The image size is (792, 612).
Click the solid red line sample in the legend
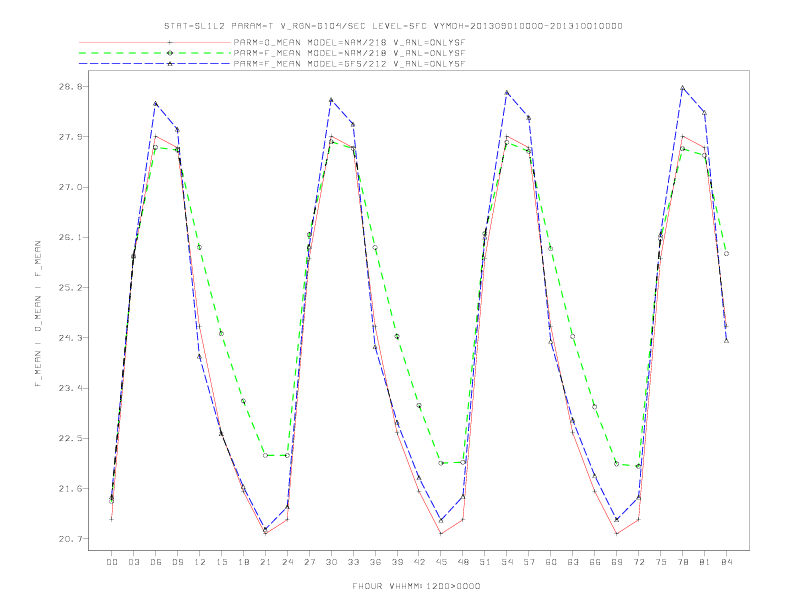[155, 42]
